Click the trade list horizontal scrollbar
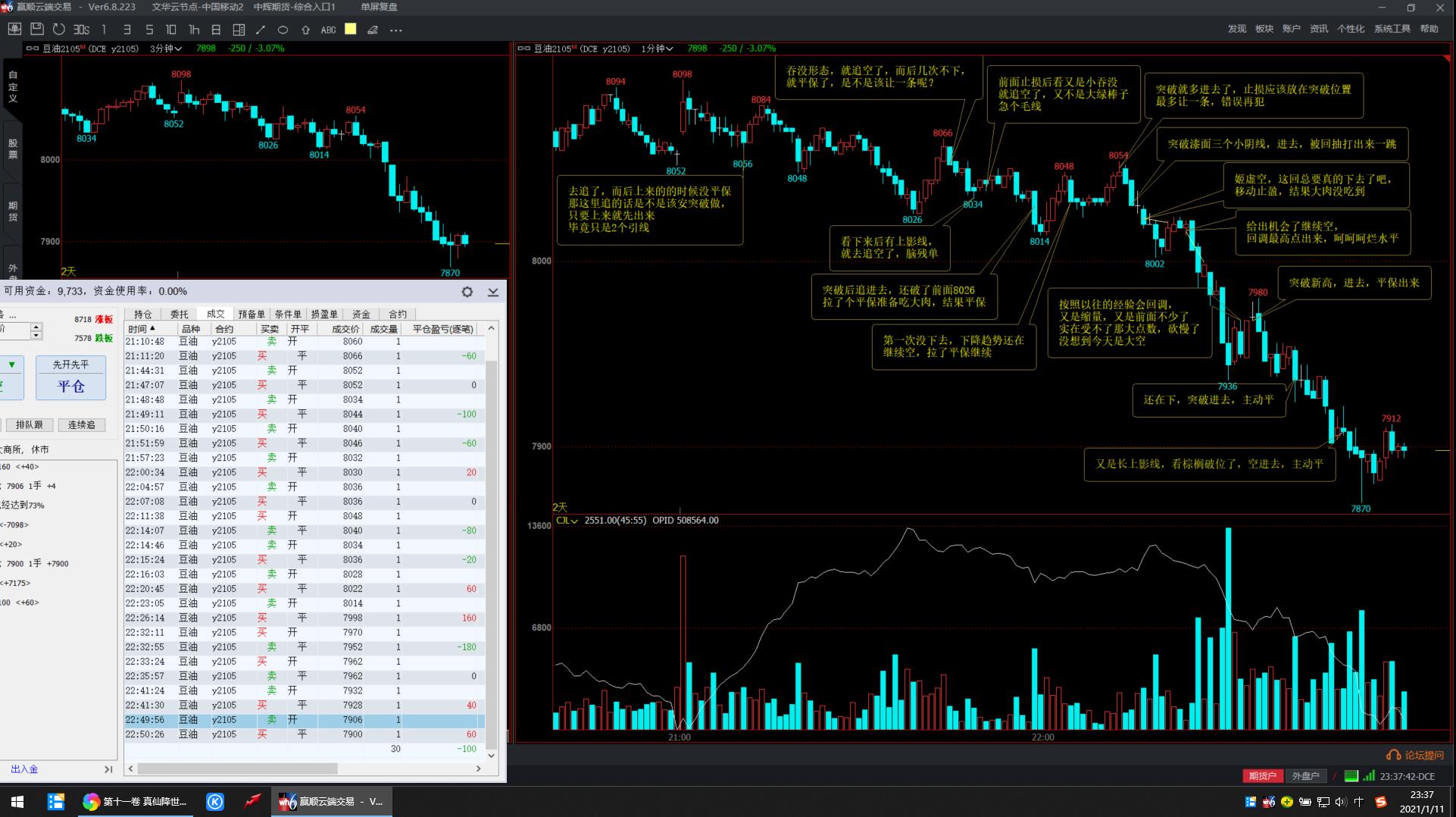 point(238,768)
